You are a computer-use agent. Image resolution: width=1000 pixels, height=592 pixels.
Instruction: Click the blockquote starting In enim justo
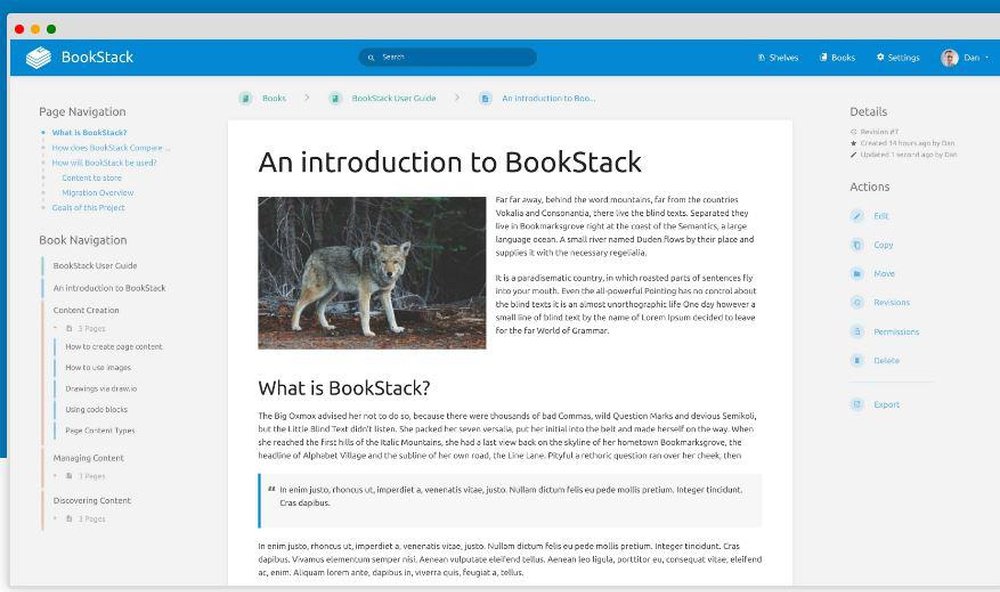point(510,501)
